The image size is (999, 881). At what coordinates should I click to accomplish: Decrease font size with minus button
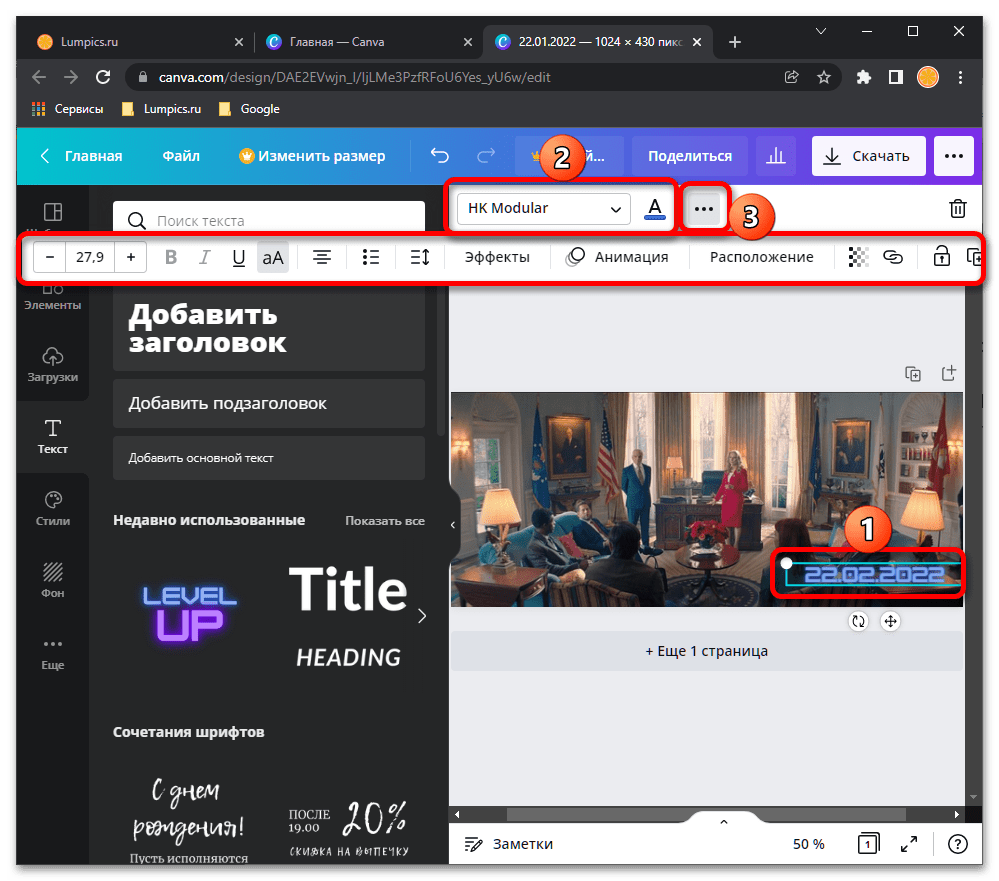coord(50,257)
